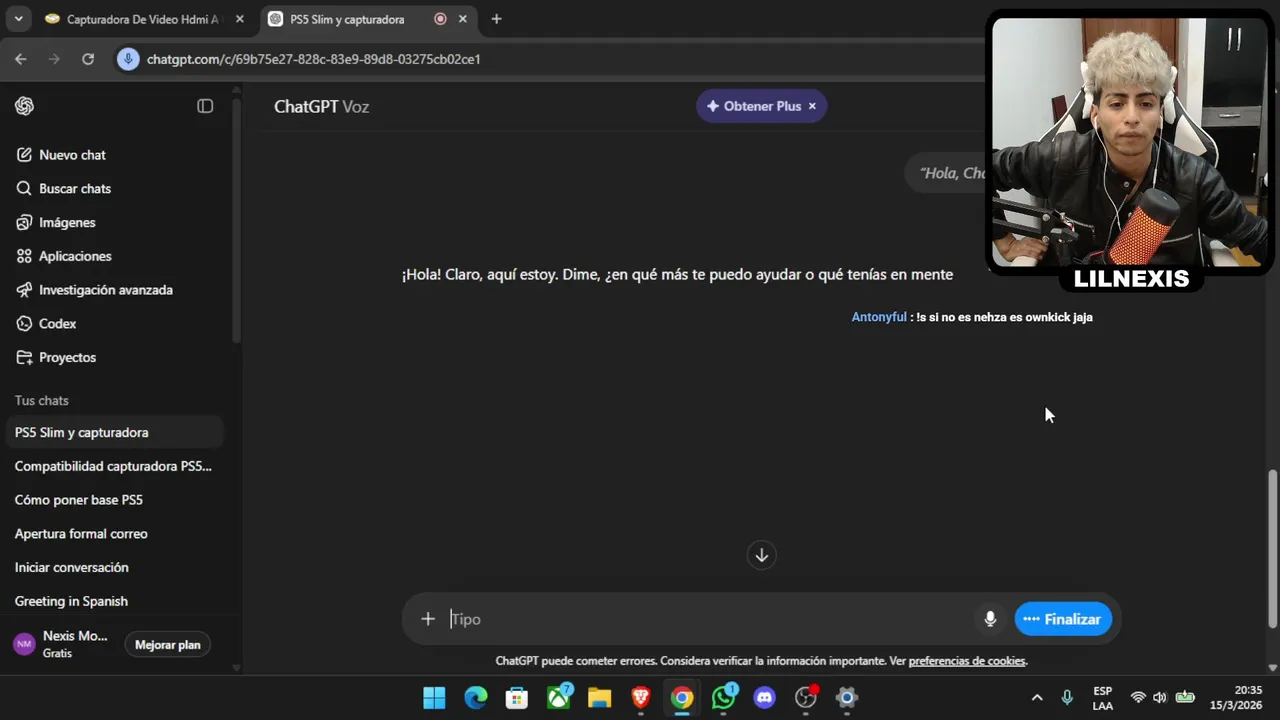Open the Greeting in Spanish chat
Screen dimensions: 1280x720
point(115,601)
